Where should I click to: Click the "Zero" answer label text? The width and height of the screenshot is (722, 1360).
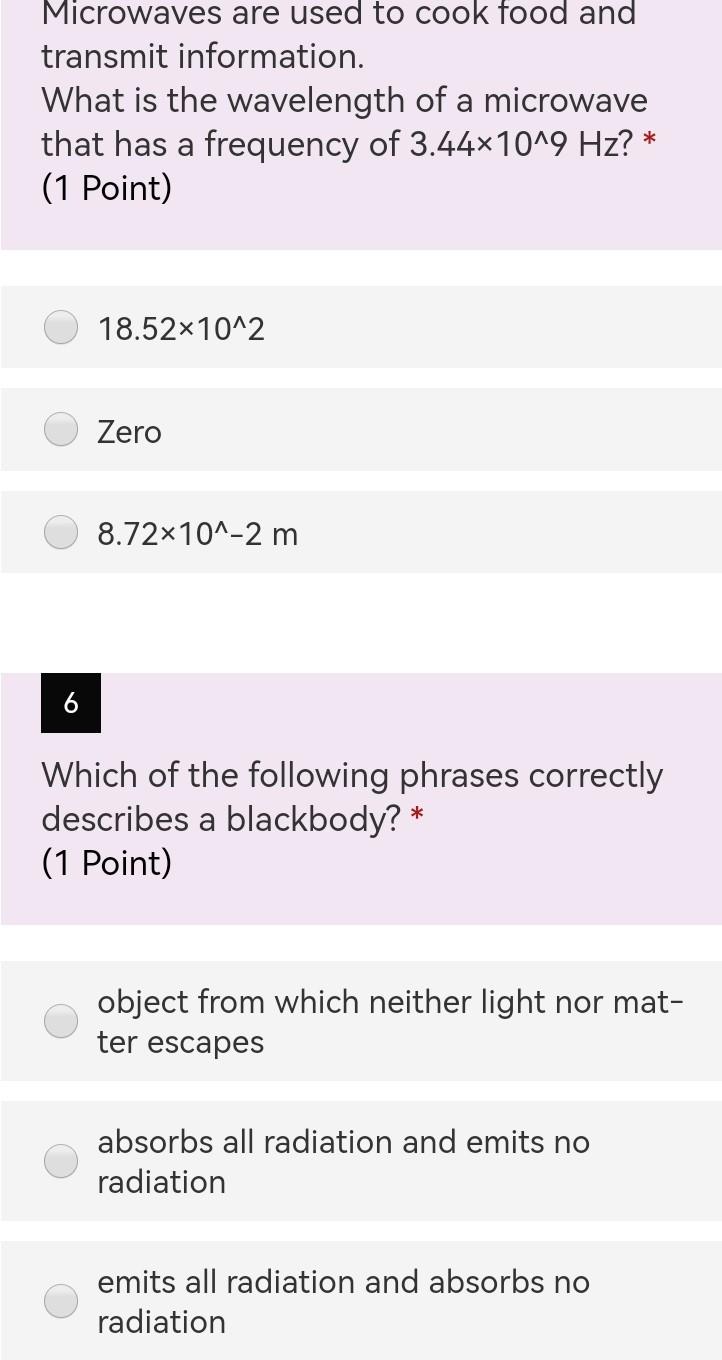(x=129, y=432)
